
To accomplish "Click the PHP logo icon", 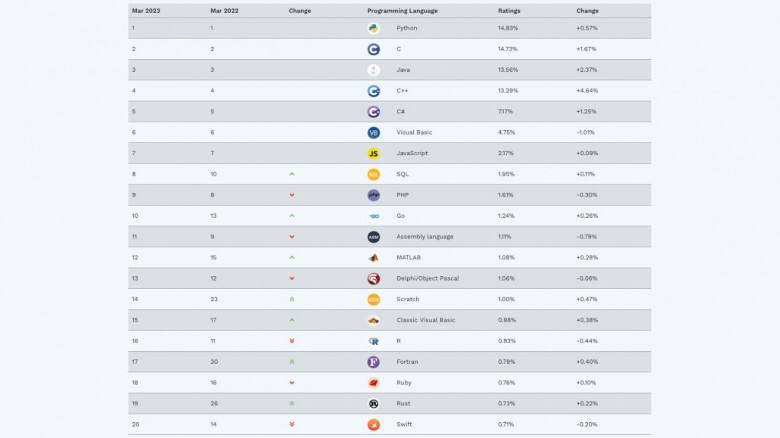I will pos(373,195).
